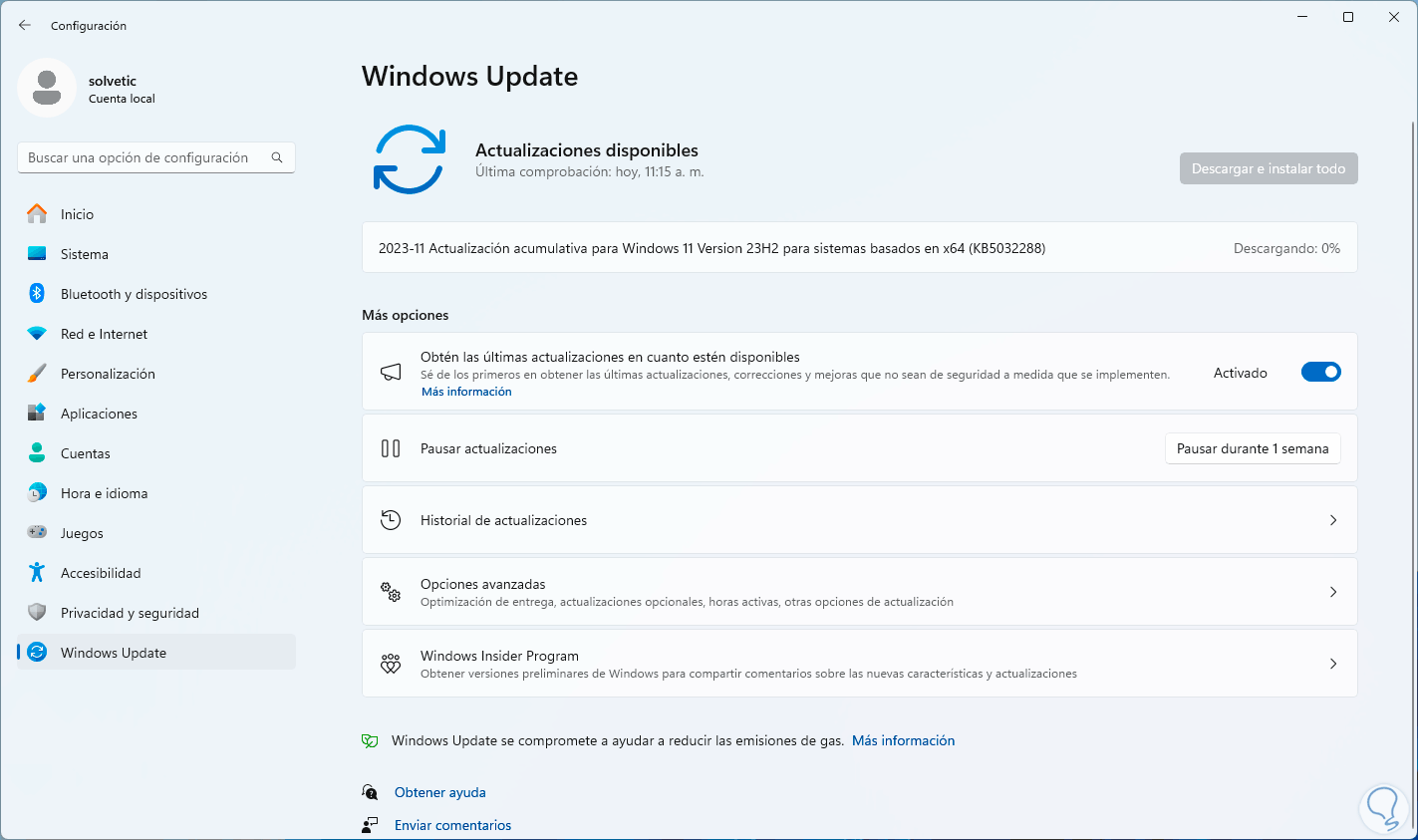Click the Windows Update sidebar icon
1418x840 pixels.
coord(37,653)
